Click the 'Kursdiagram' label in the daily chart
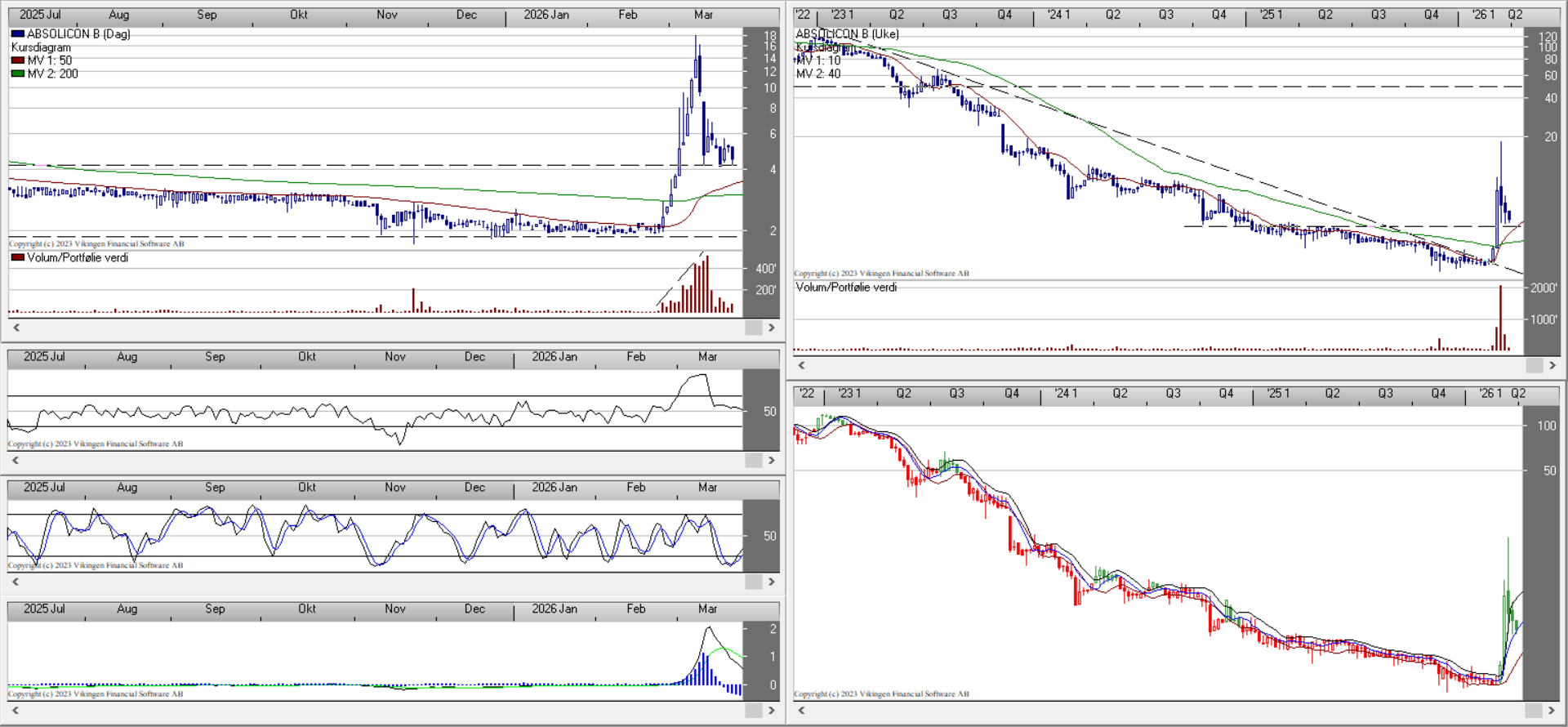The width and height of the screenshot is (1568, 727). click(x=41, y=47)
